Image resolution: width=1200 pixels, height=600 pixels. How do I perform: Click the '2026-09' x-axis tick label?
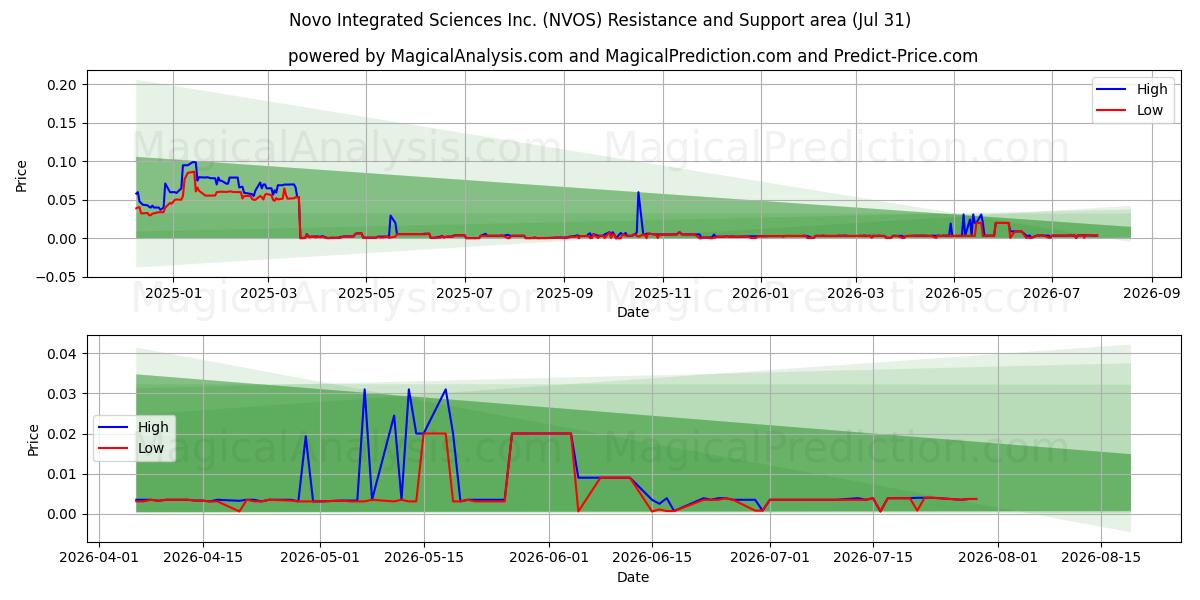click(x=1151, y=294)
